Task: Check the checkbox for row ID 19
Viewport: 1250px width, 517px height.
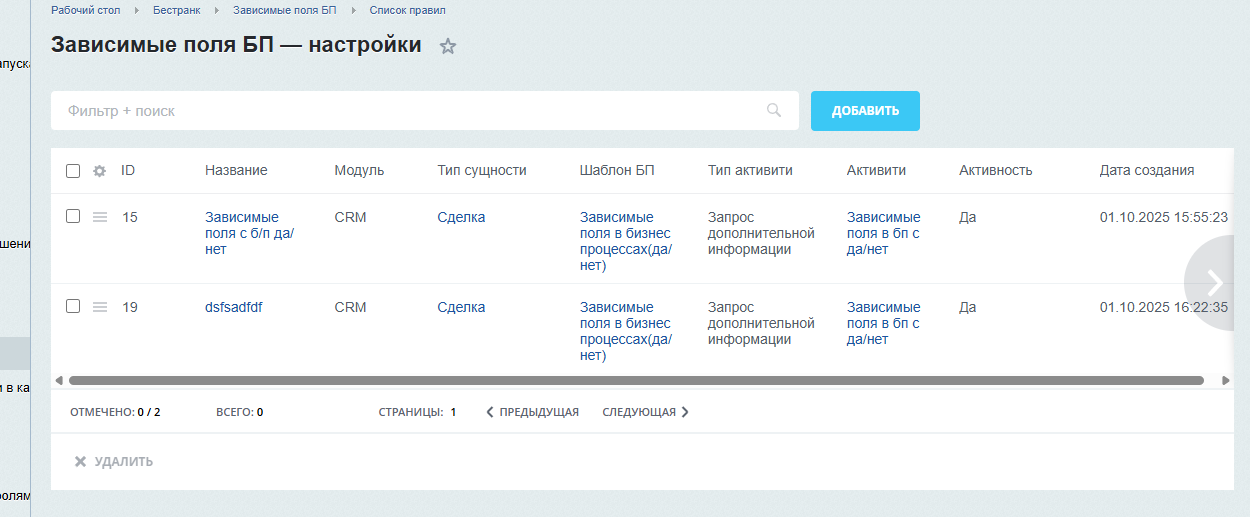Action: [73, 306]
